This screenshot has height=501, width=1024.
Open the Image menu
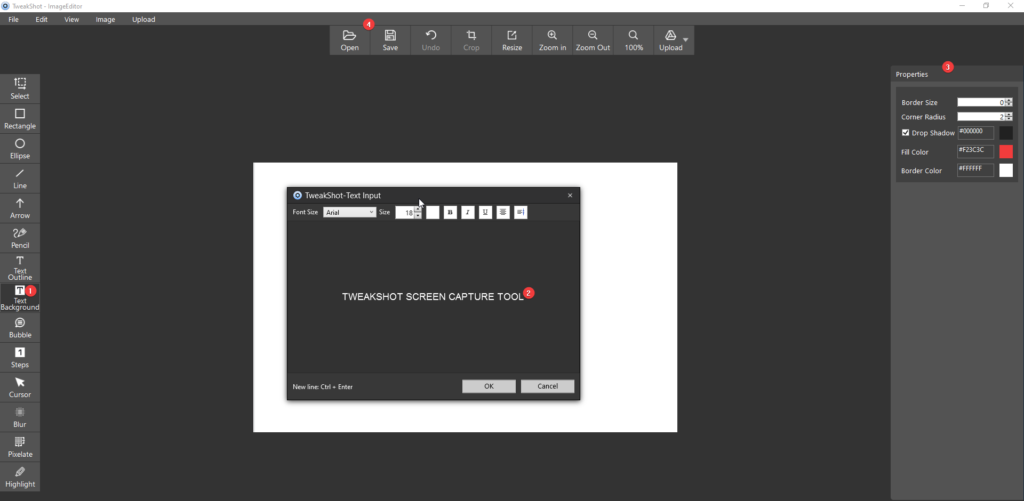105,20
